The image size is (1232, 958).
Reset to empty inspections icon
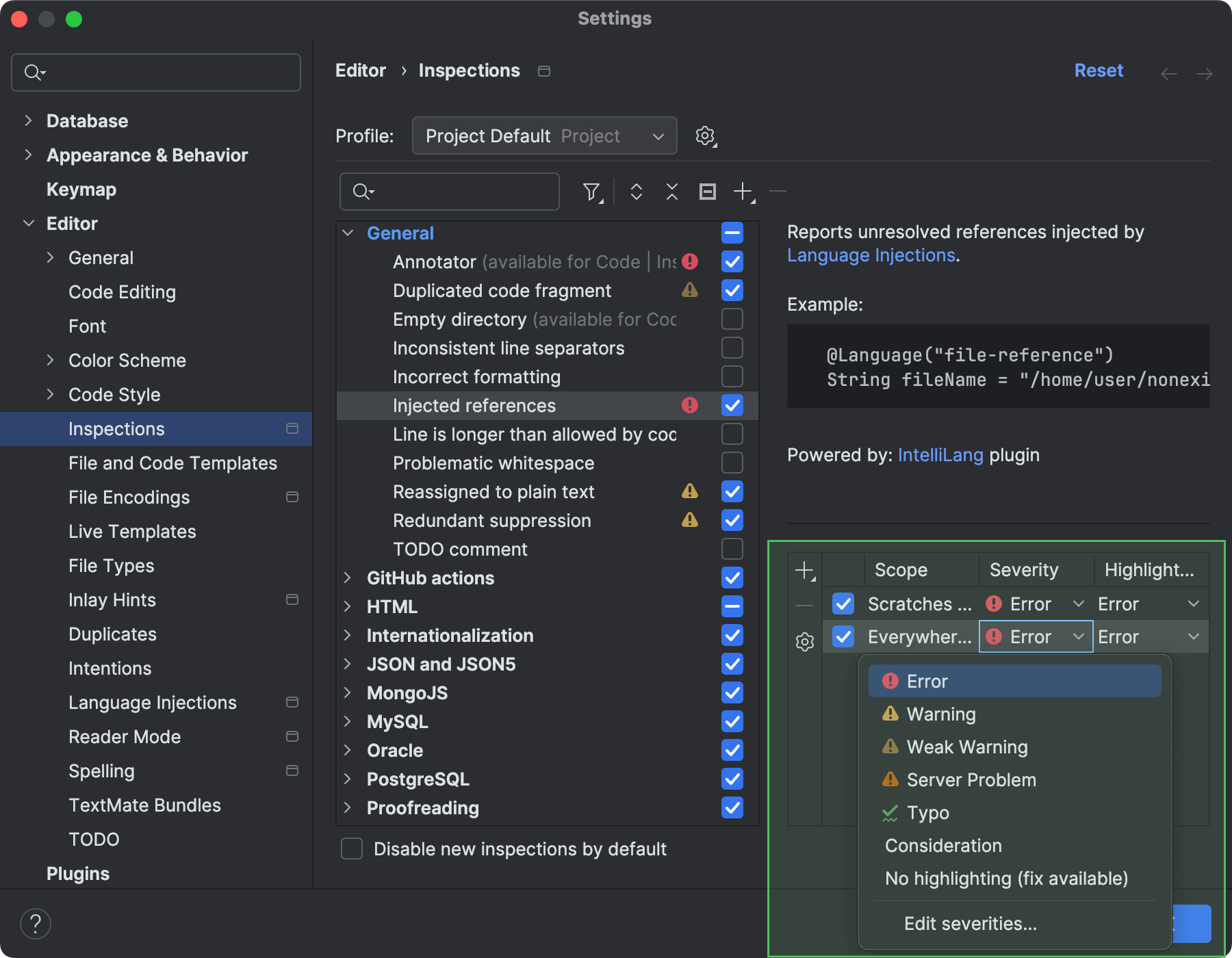[x=708, y=192]
